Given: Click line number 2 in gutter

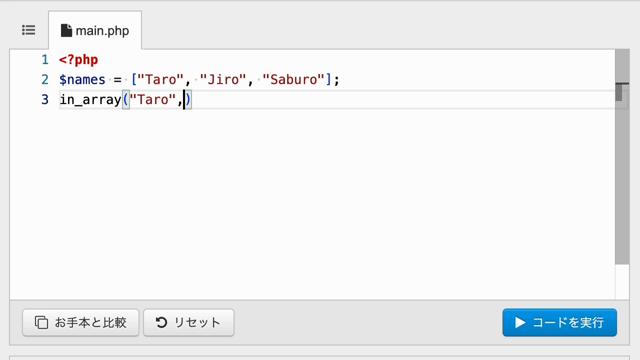Looking at the screenshot, I should (45, 80).
